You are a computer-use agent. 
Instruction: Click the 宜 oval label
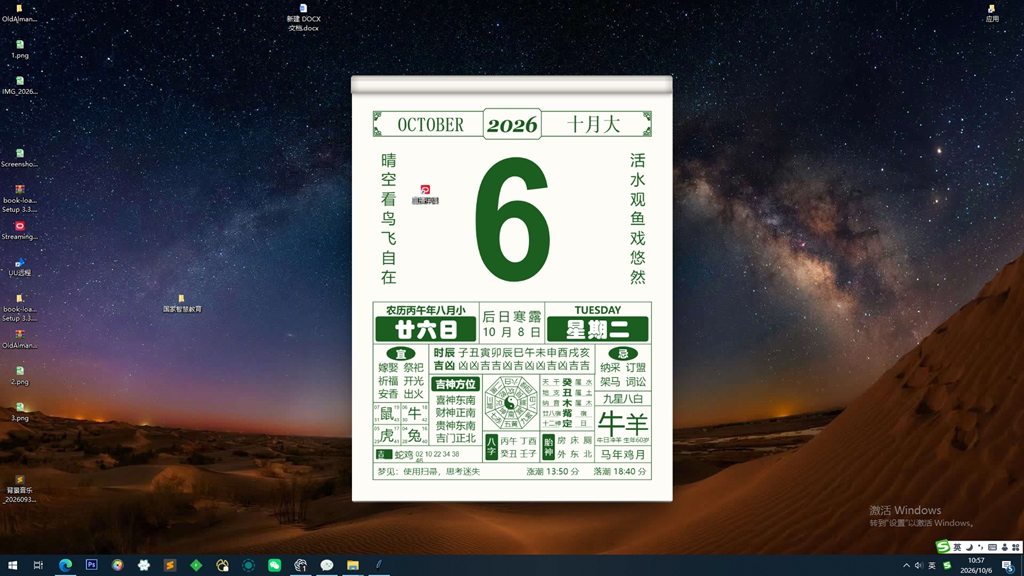point(401,353)
